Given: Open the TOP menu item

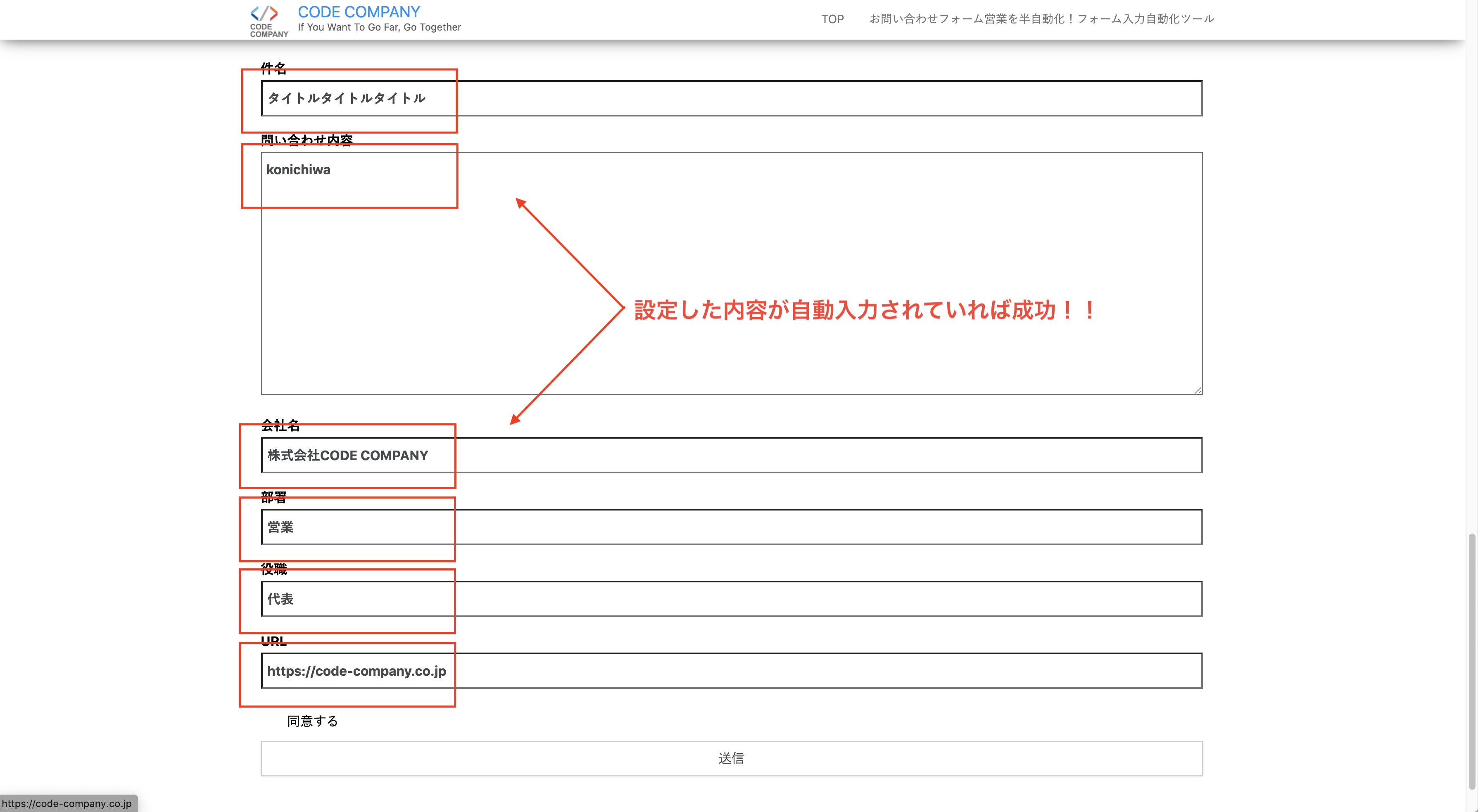Looking at the screenshot, I should (832, 19).
